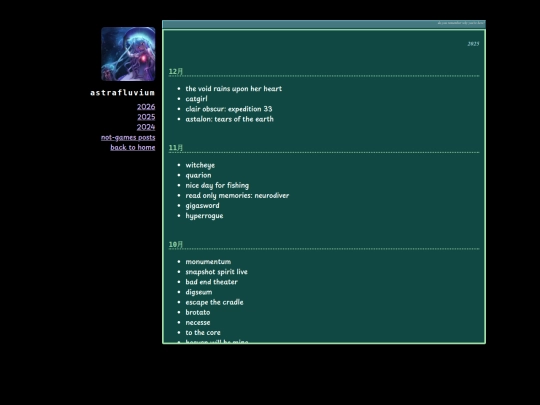
Task: Click the 'brotato' entry
Action: (x=198, y=312)
